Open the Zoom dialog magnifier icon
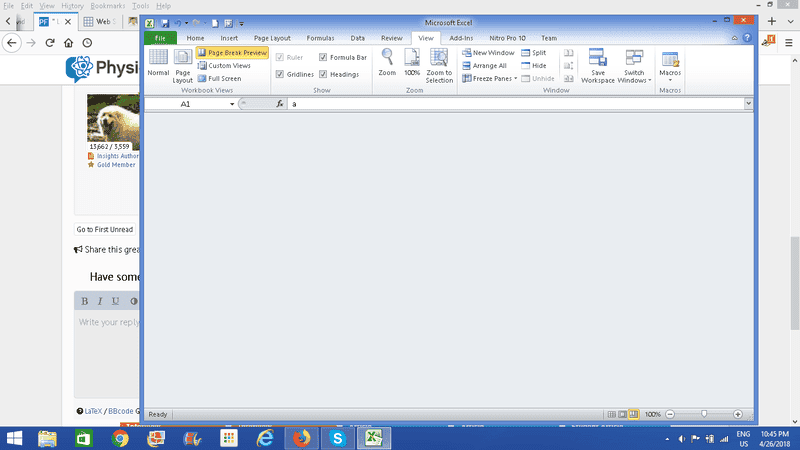Screen dimensions: 800x450 [x=387, y=64]
